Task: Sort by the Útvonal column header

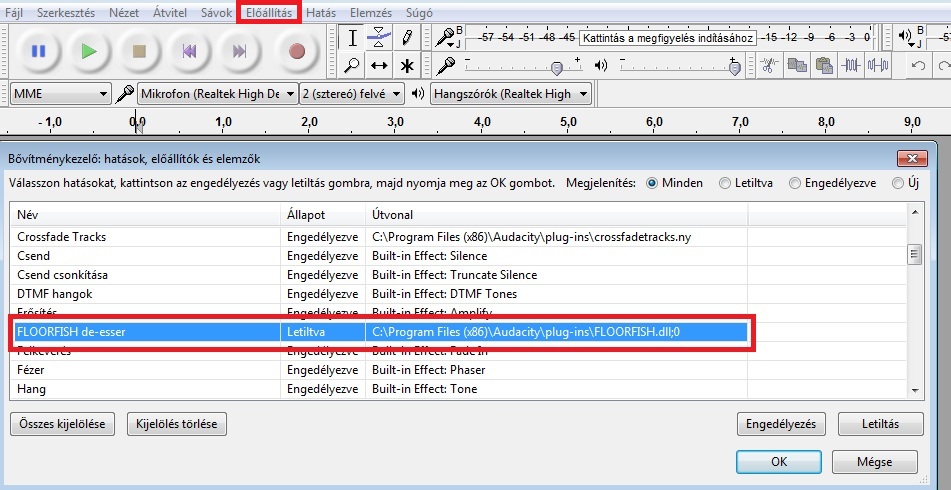Action: point(557,215)
